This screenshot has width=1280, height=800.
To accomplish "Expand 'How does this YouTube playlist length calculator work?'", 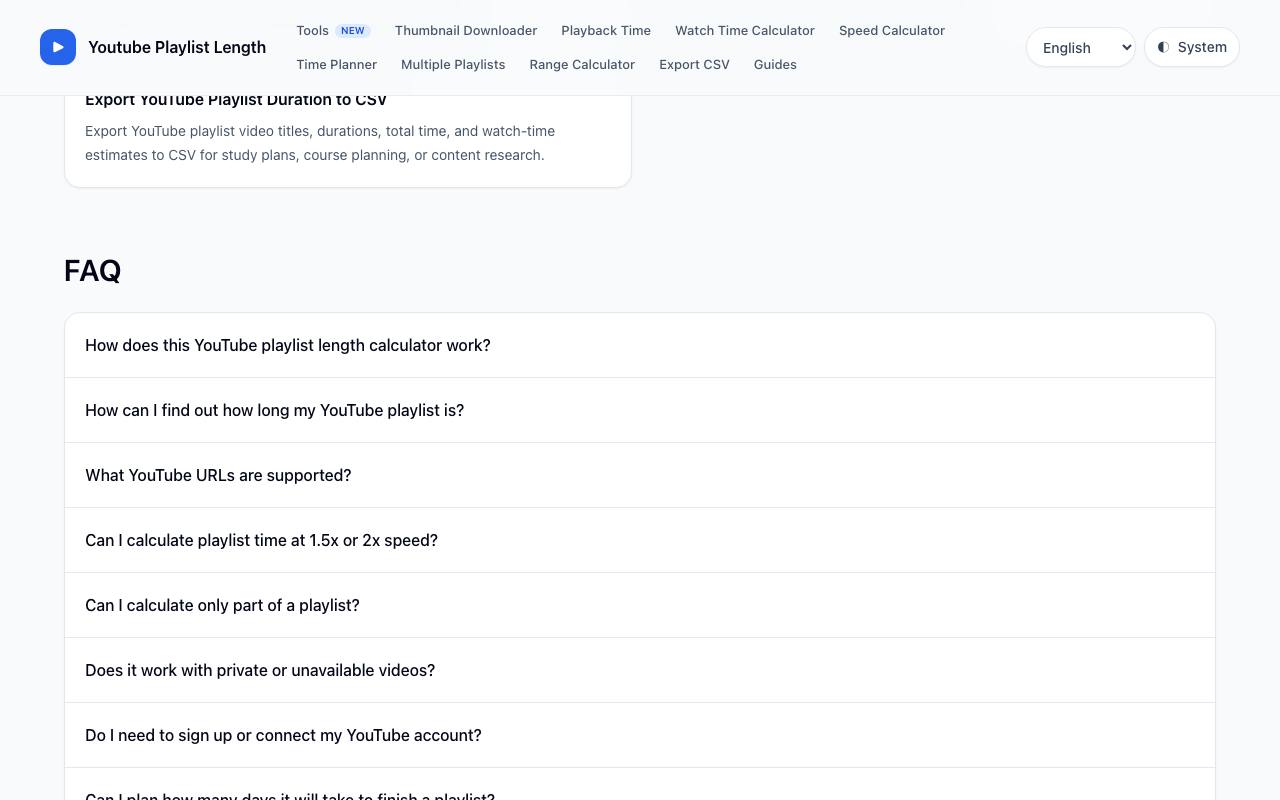I will coord(640,345).
